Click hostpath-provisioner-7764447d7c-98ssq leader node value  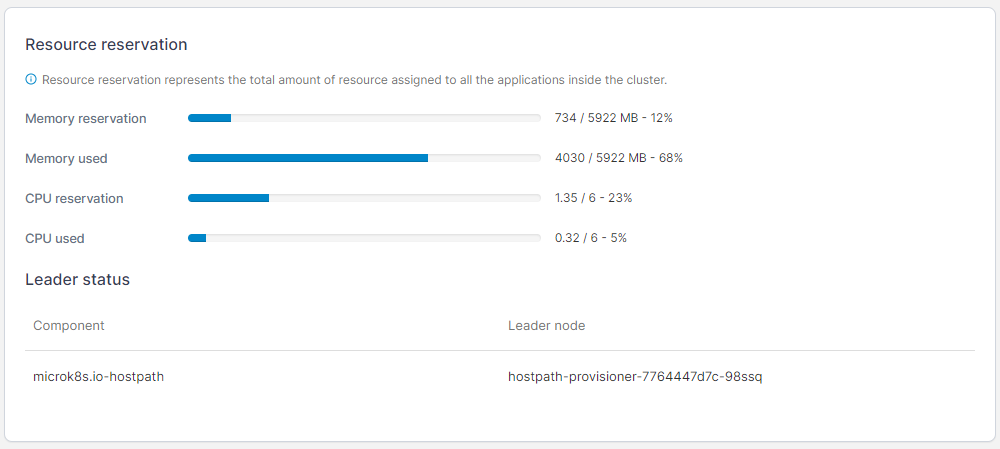pyautogui.click(x=635, y=376)
